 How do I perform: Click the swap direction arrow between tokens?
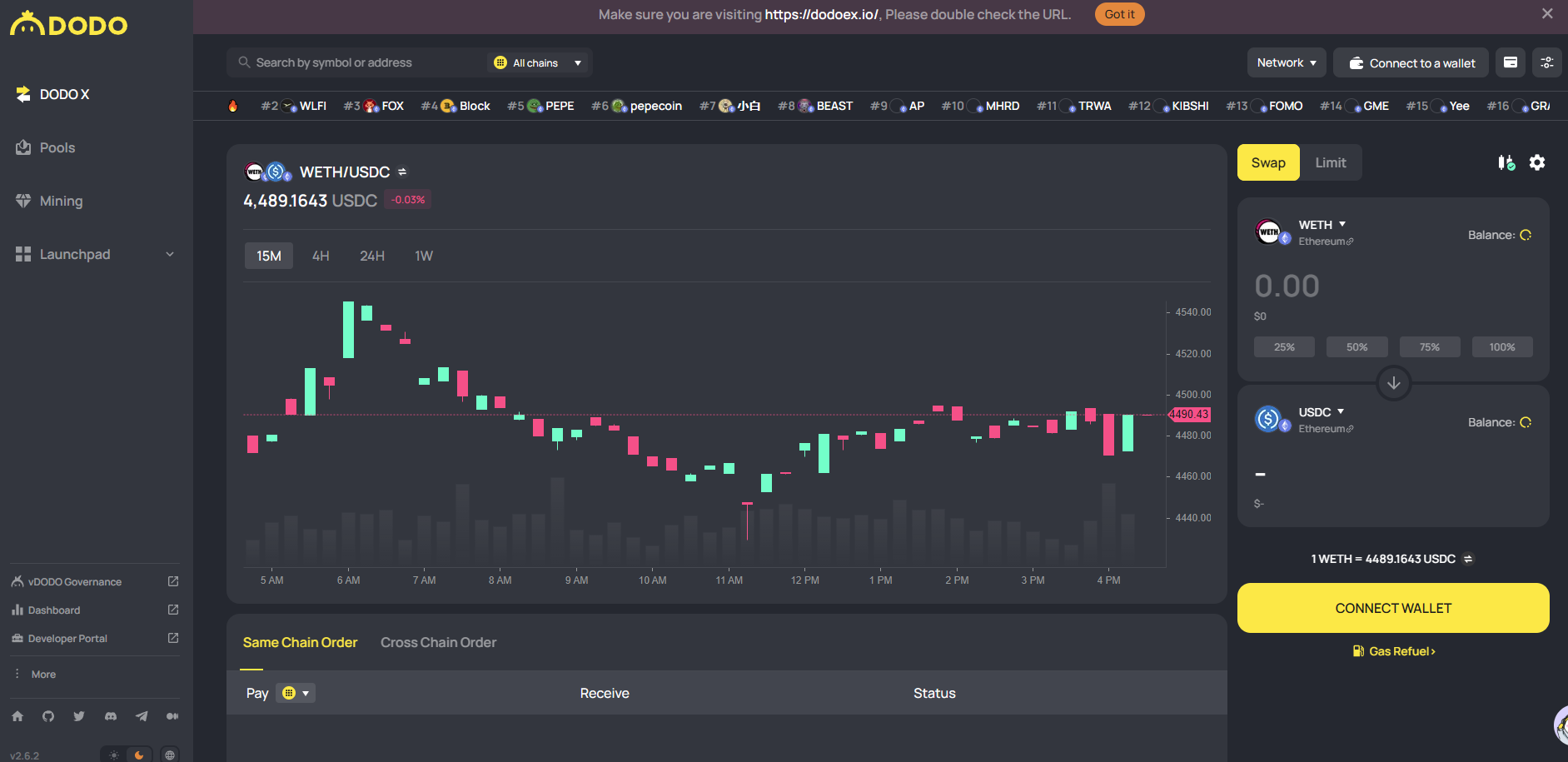point(1393,383)
